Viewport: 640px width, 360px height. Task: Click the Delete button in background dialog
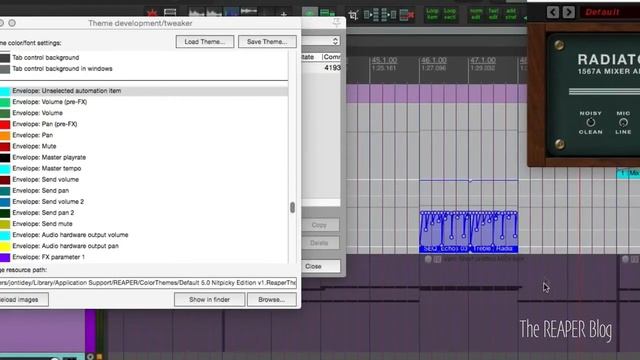[320, 243]
